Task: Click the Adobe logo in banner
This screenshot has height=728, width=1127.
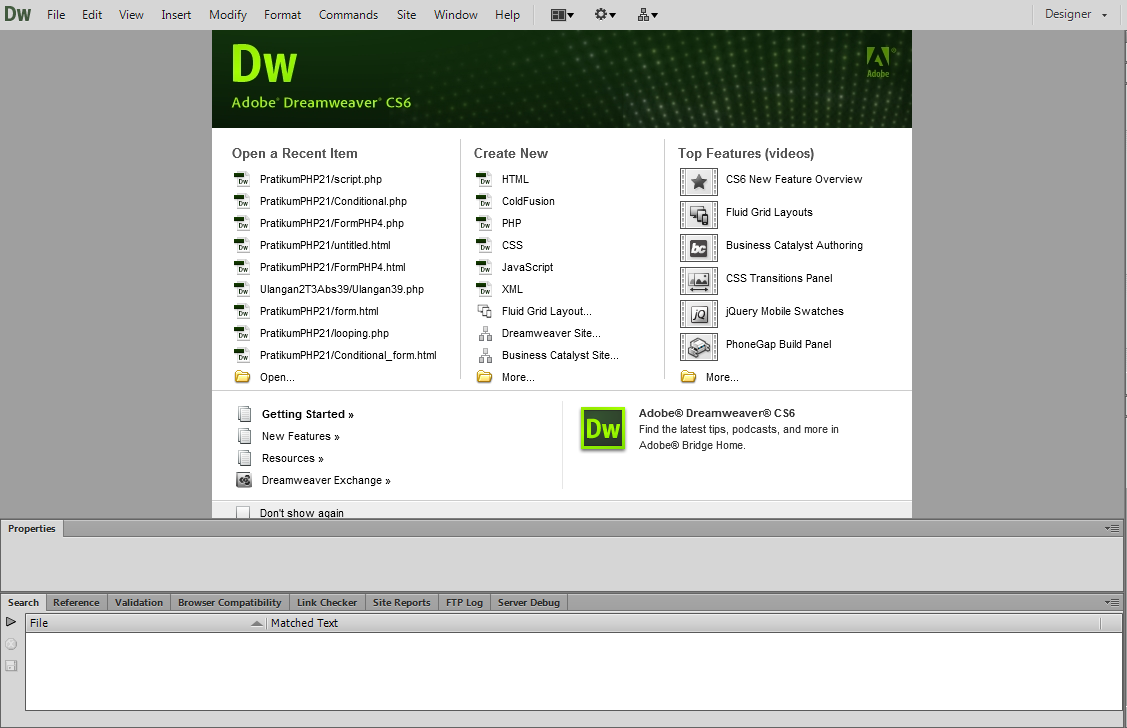Action: [878, 62]
